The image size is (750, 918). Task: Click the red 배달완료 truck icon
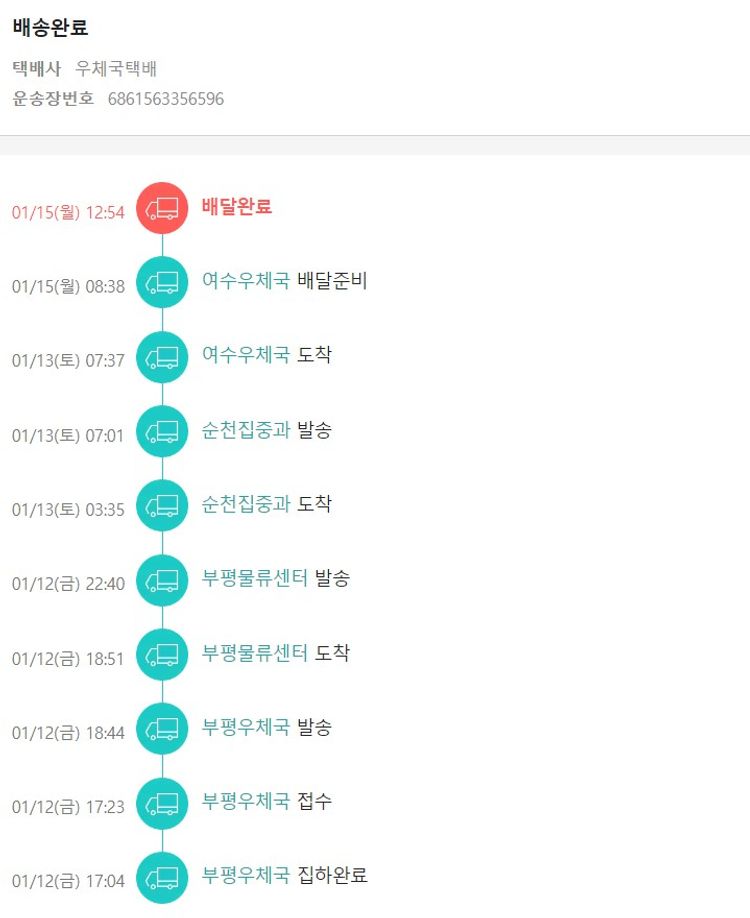coord(162,208)
